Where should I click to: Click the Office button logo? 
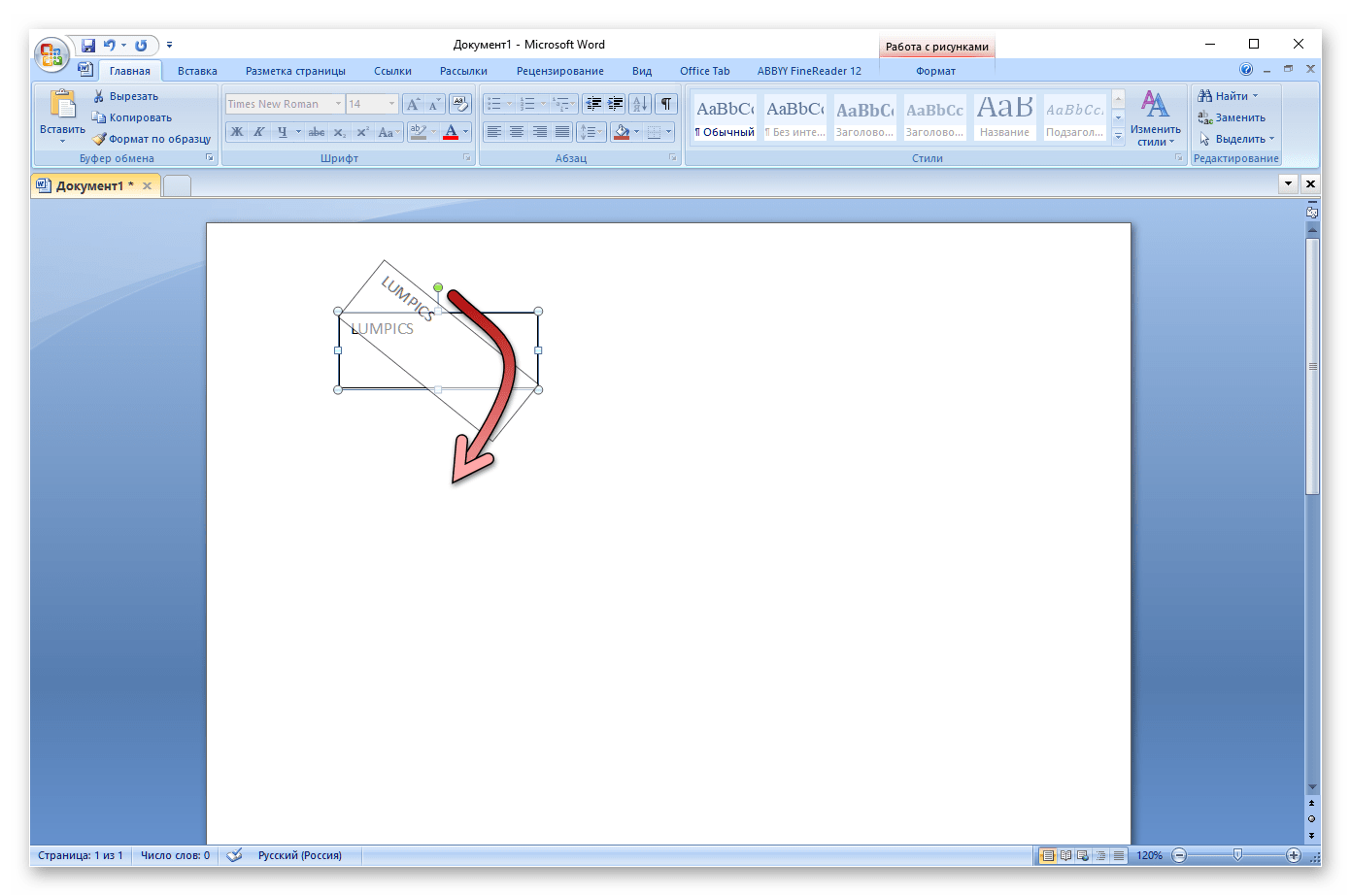tap(51, 55)
